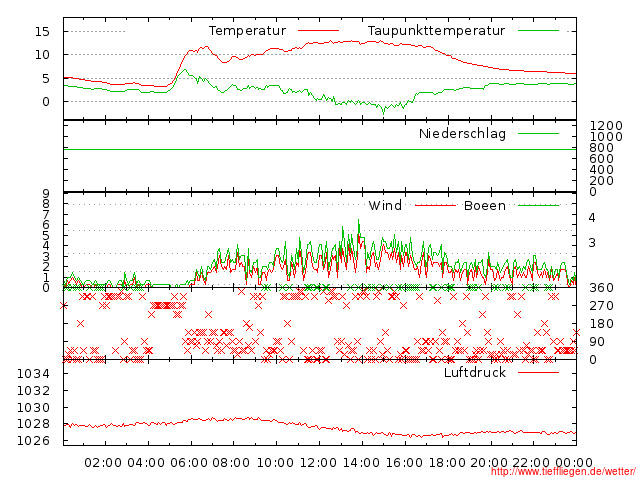Viewport: 640px width, 480px height.
Task: Click the 15 temperature axis label
Action: click(42, 31)
